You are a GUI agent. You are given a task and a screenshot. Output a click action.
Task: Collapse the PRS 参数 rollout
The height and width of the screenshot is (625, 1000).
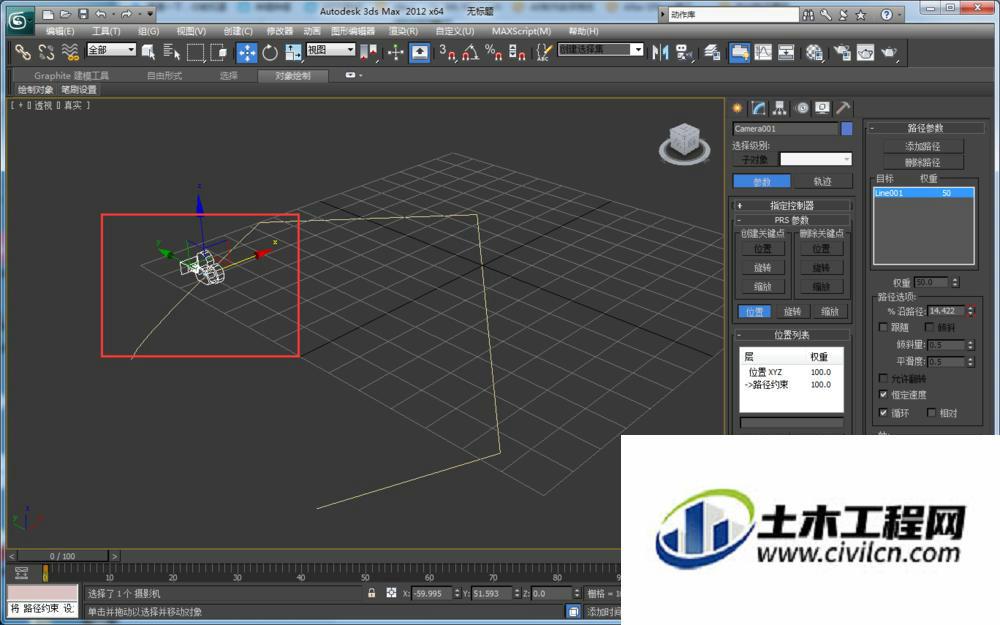pos(791,220)
